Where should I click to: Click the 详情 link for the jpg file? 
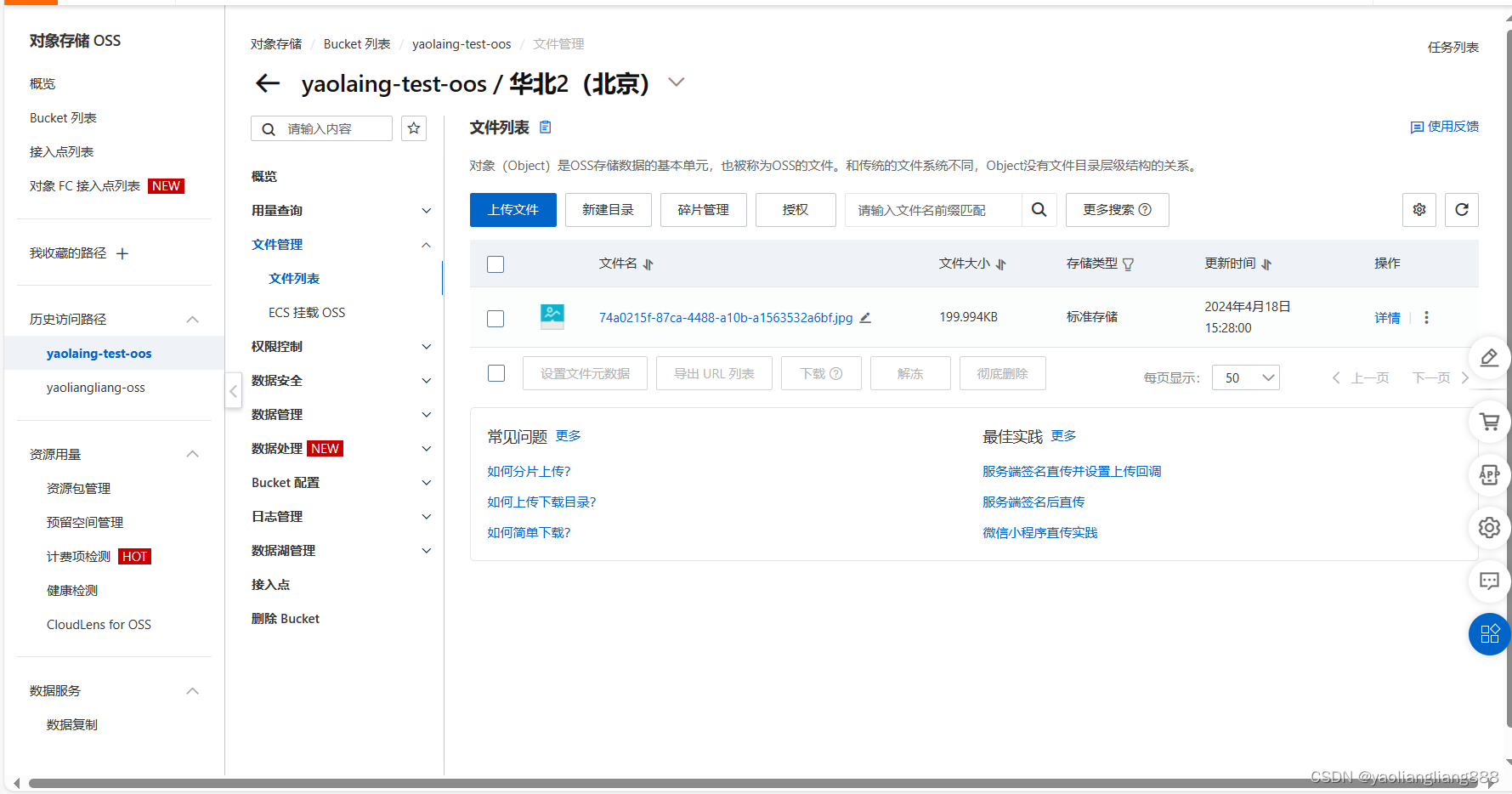[x=1387, y=318]
